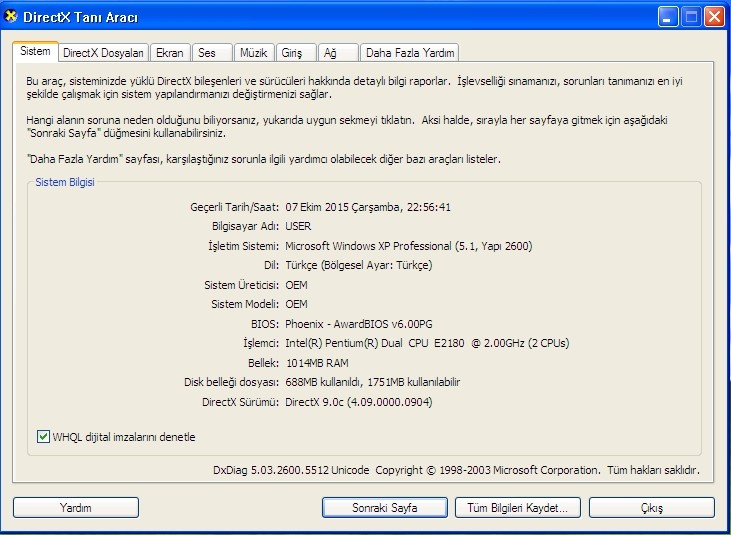Click the Sonraki Sayfa button
Viewport: 731px width, 535px height.
(385, 508)
